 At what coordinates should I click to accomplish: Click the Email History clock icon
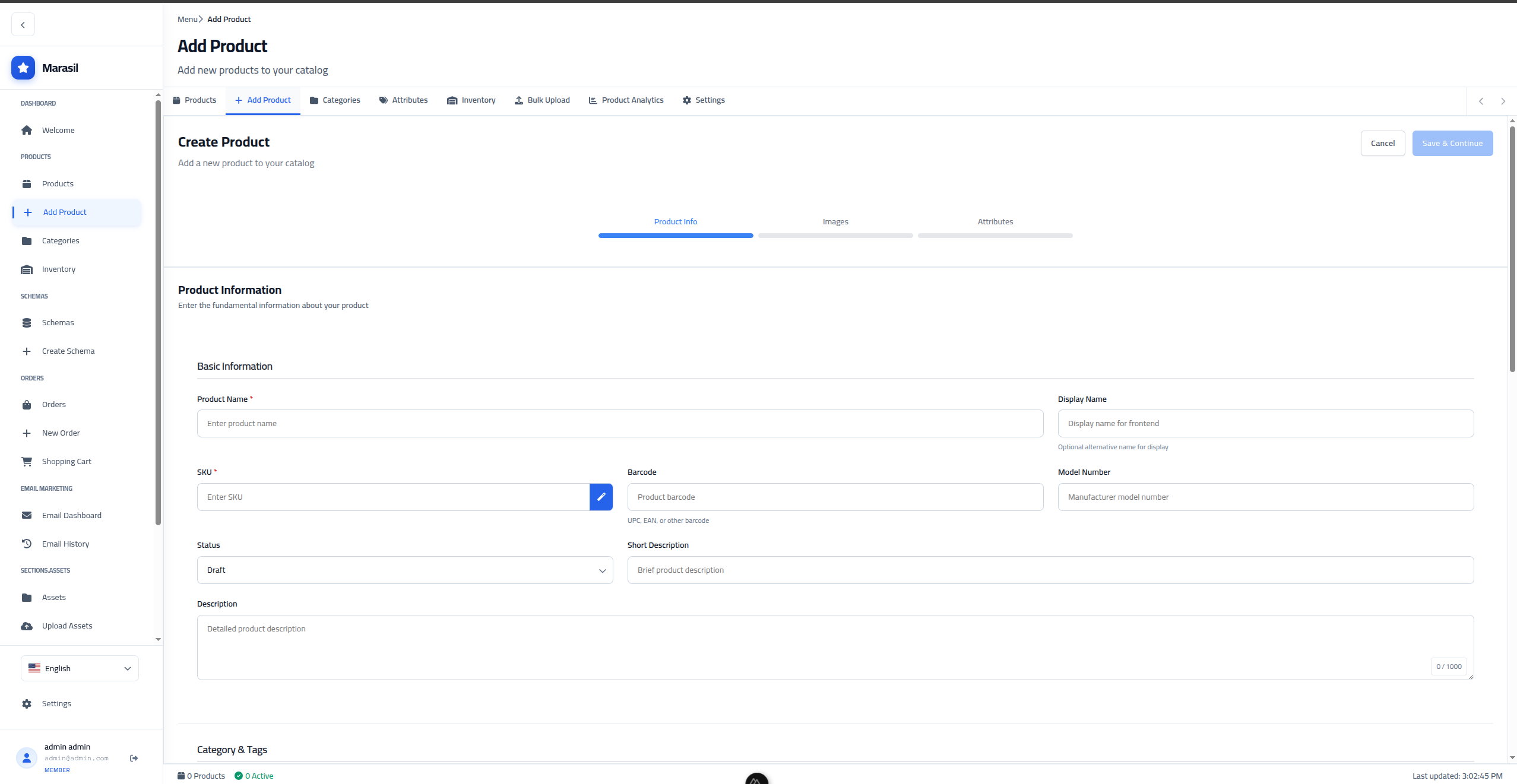[27, 544]
